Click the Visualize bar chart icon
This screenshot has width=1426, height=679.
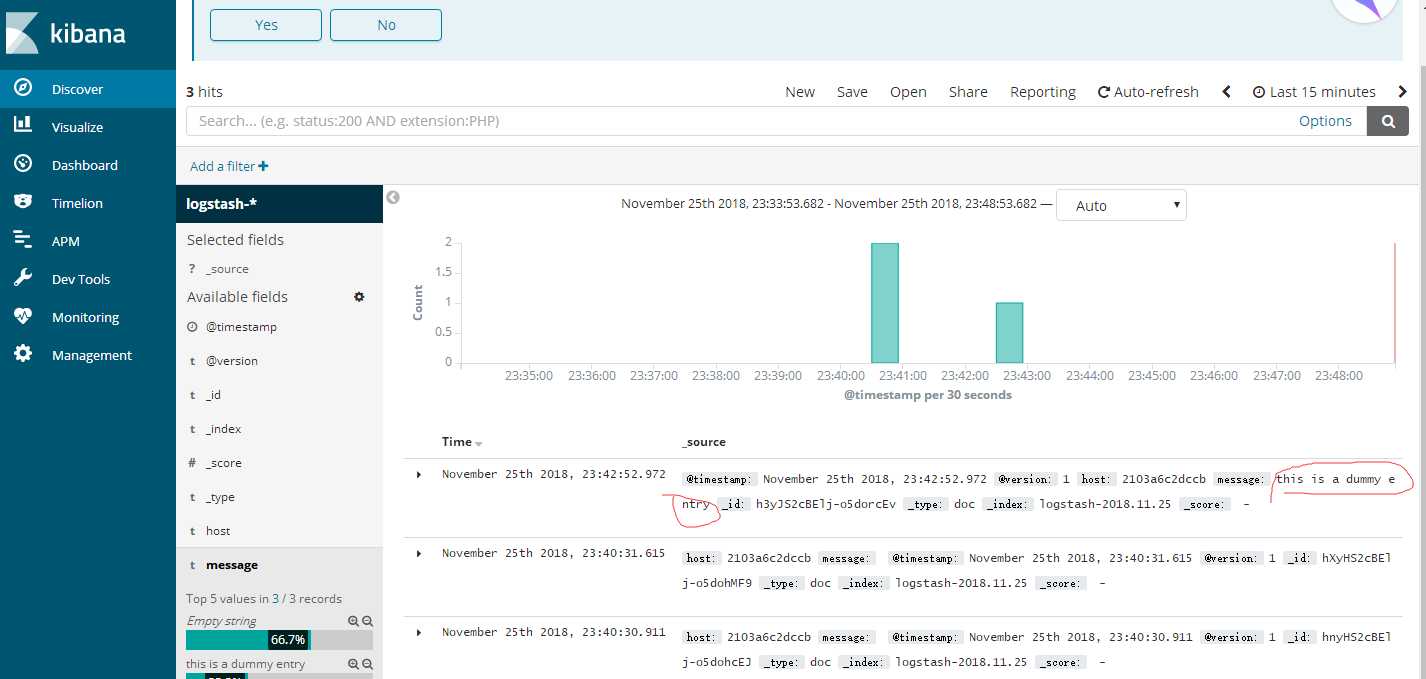point(23,126)
